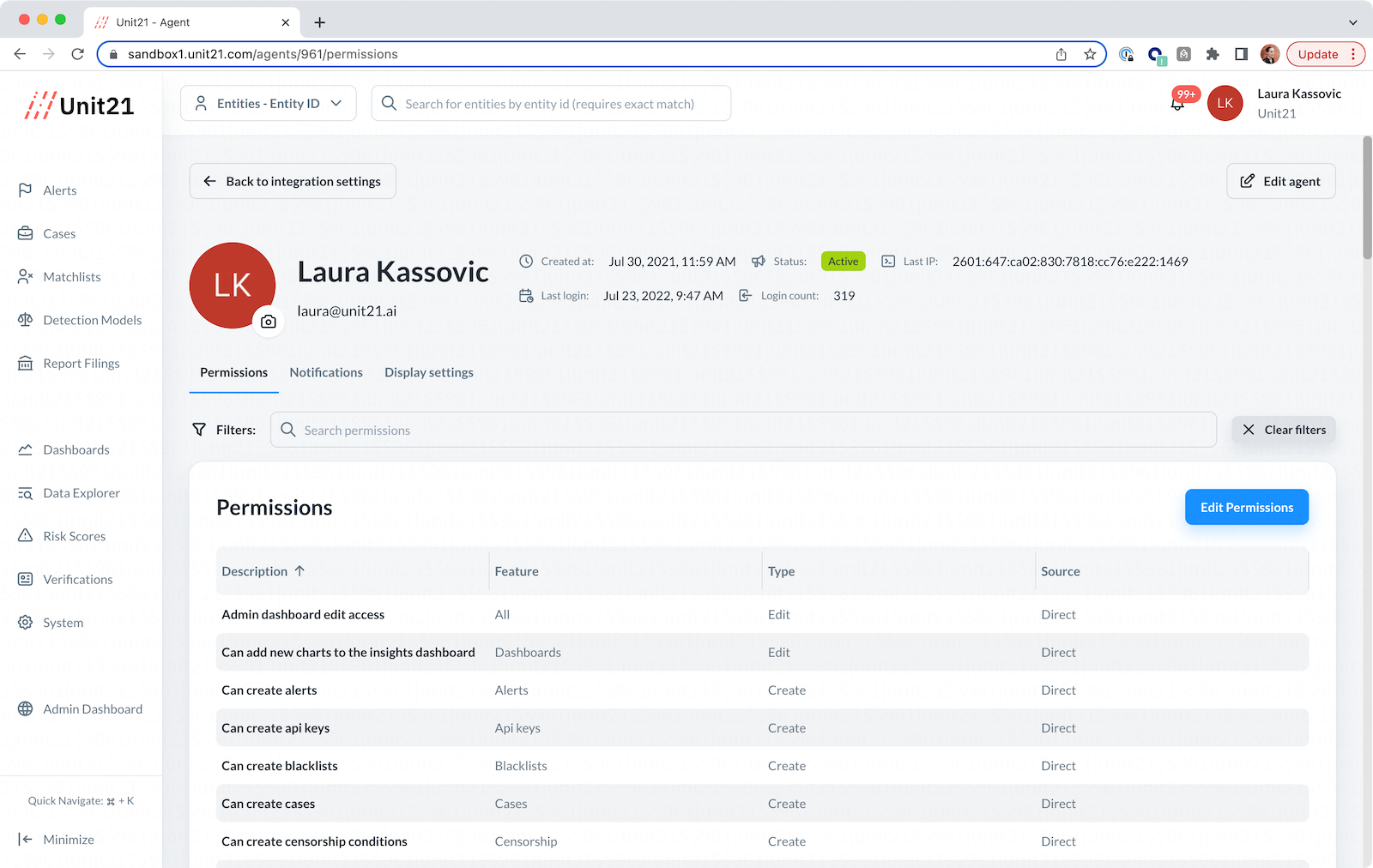
Task: Open the browser extensions puzzle icon
Action: pos(1213,54)
